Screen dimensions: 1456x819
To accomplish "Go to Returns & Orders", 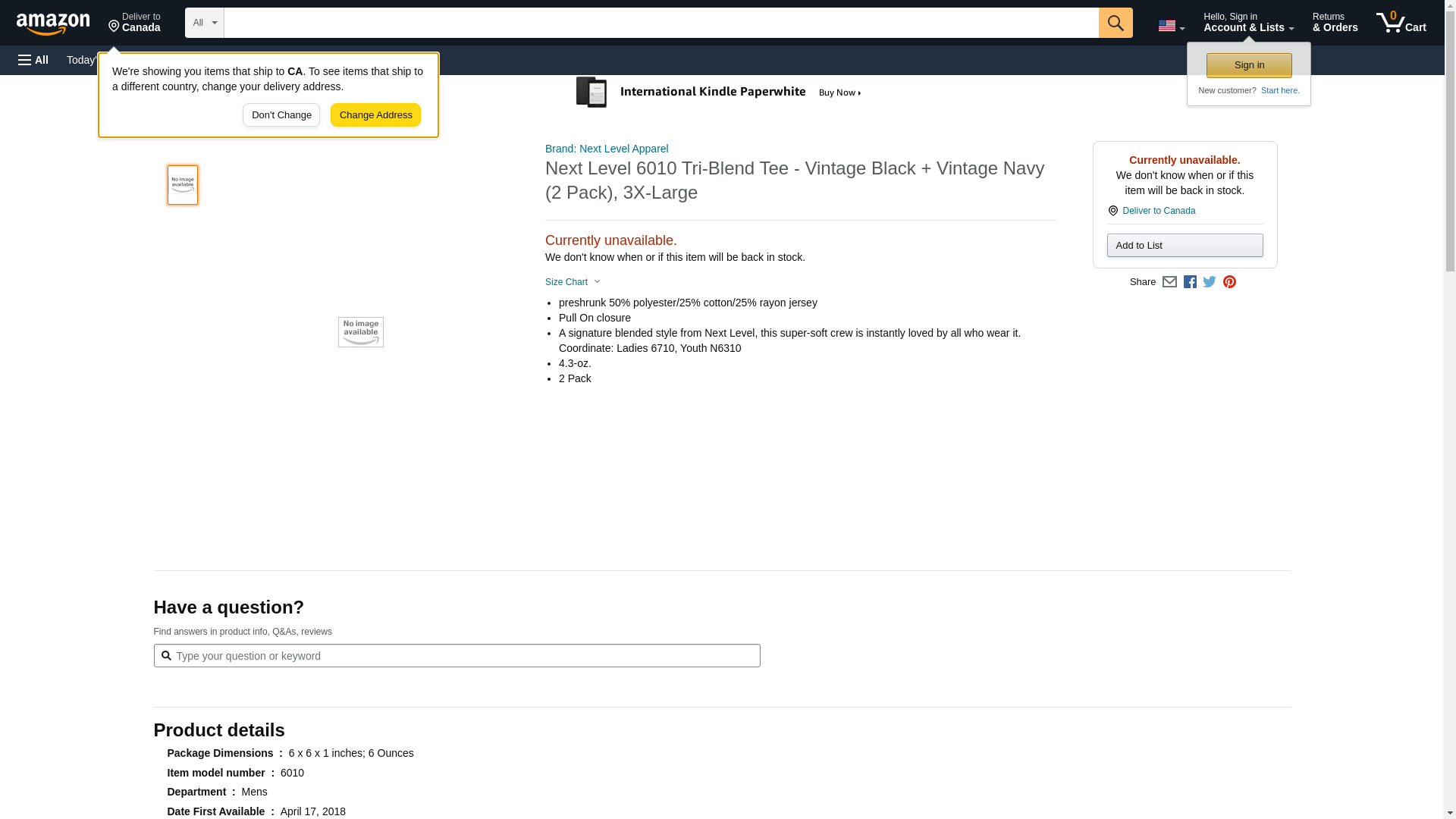I will click(x=1335, y=22).
